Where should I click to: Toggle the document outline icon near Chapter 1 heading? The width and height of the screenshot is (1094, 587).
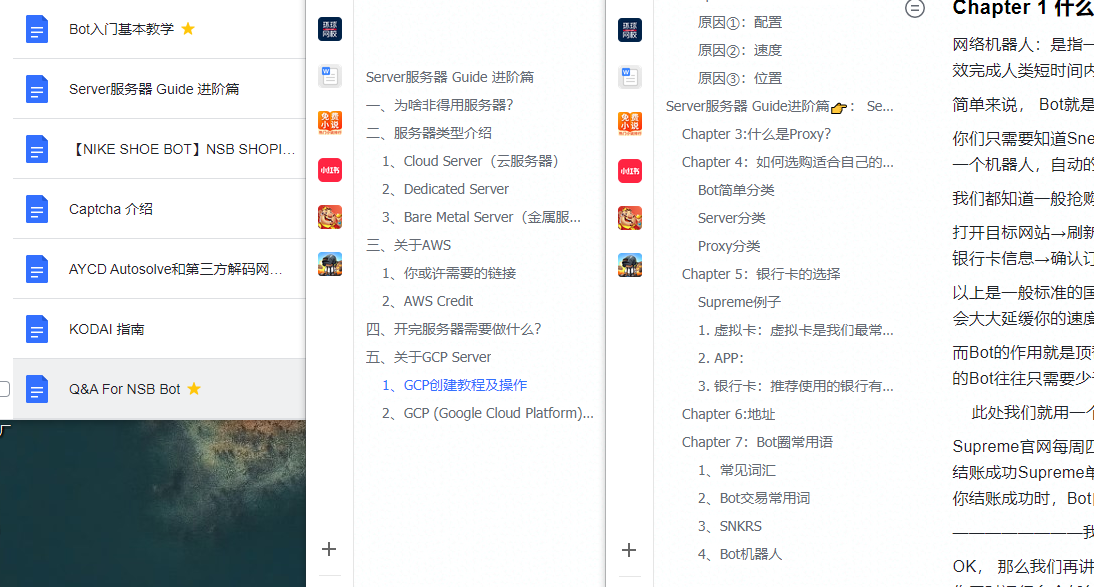click(x=915, y=8)
